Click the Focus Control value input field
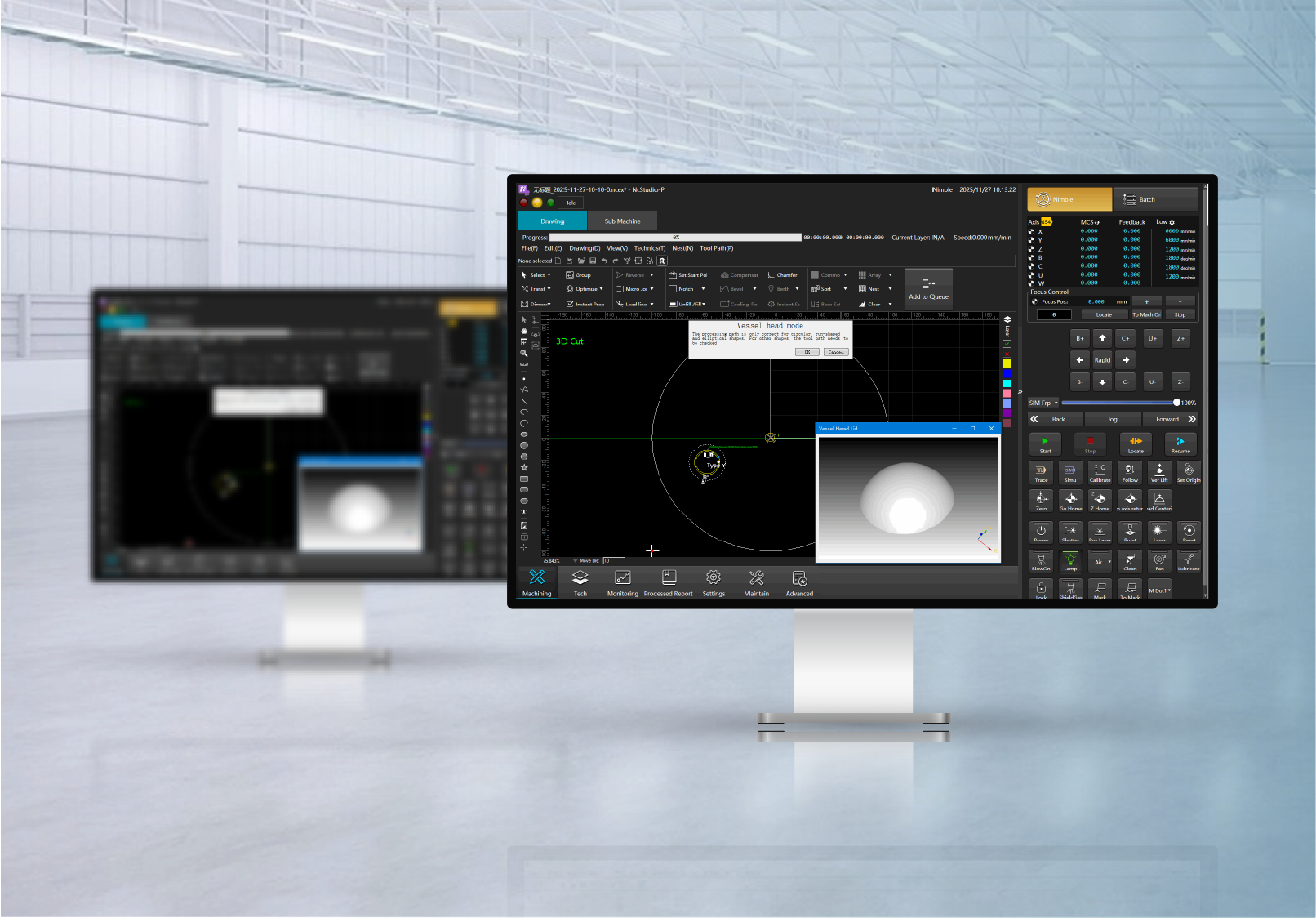 1054,314
